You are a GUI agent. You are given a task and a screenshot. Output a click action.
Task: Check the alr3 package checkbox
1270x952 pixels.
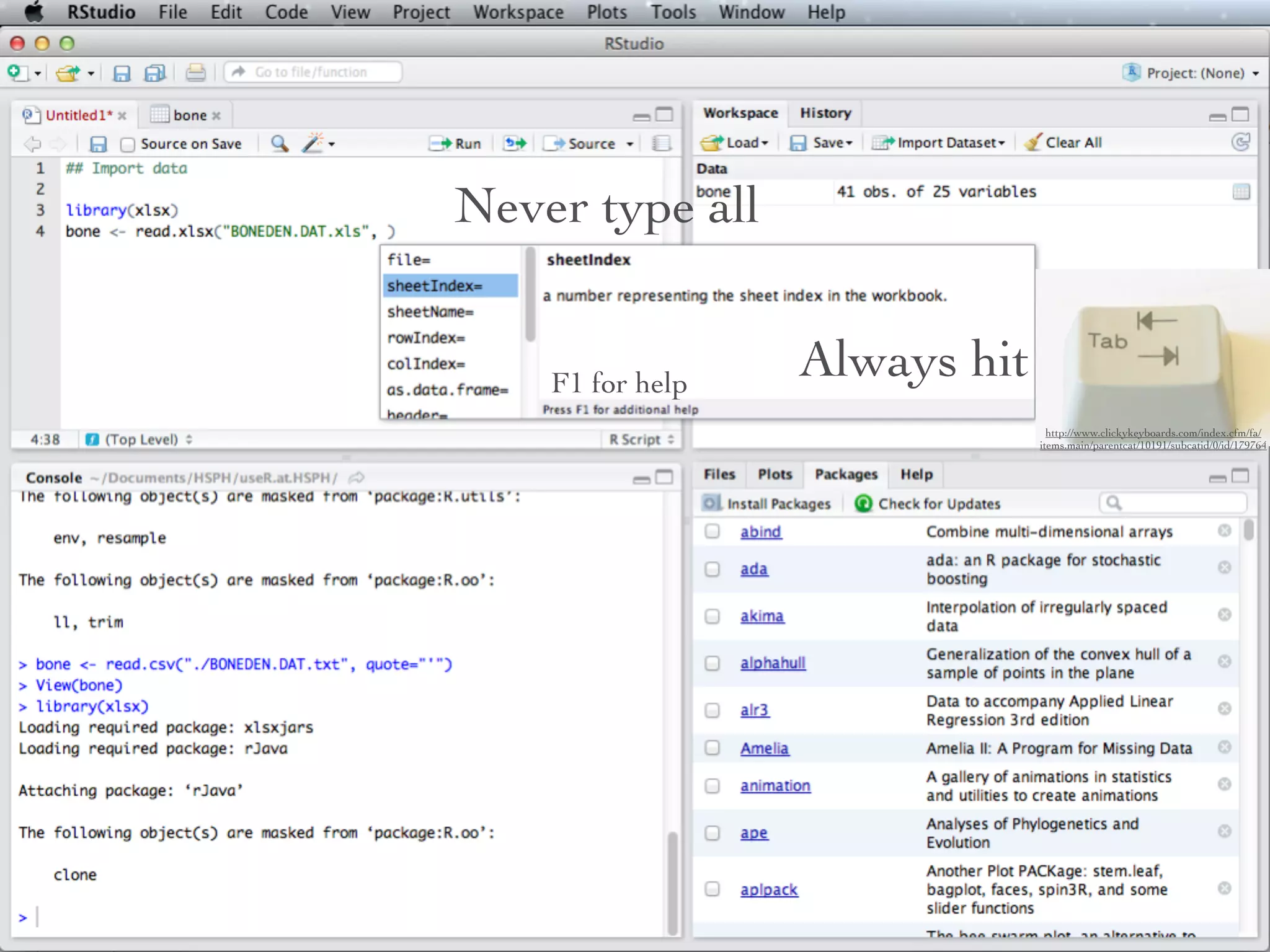coord(712,710)
